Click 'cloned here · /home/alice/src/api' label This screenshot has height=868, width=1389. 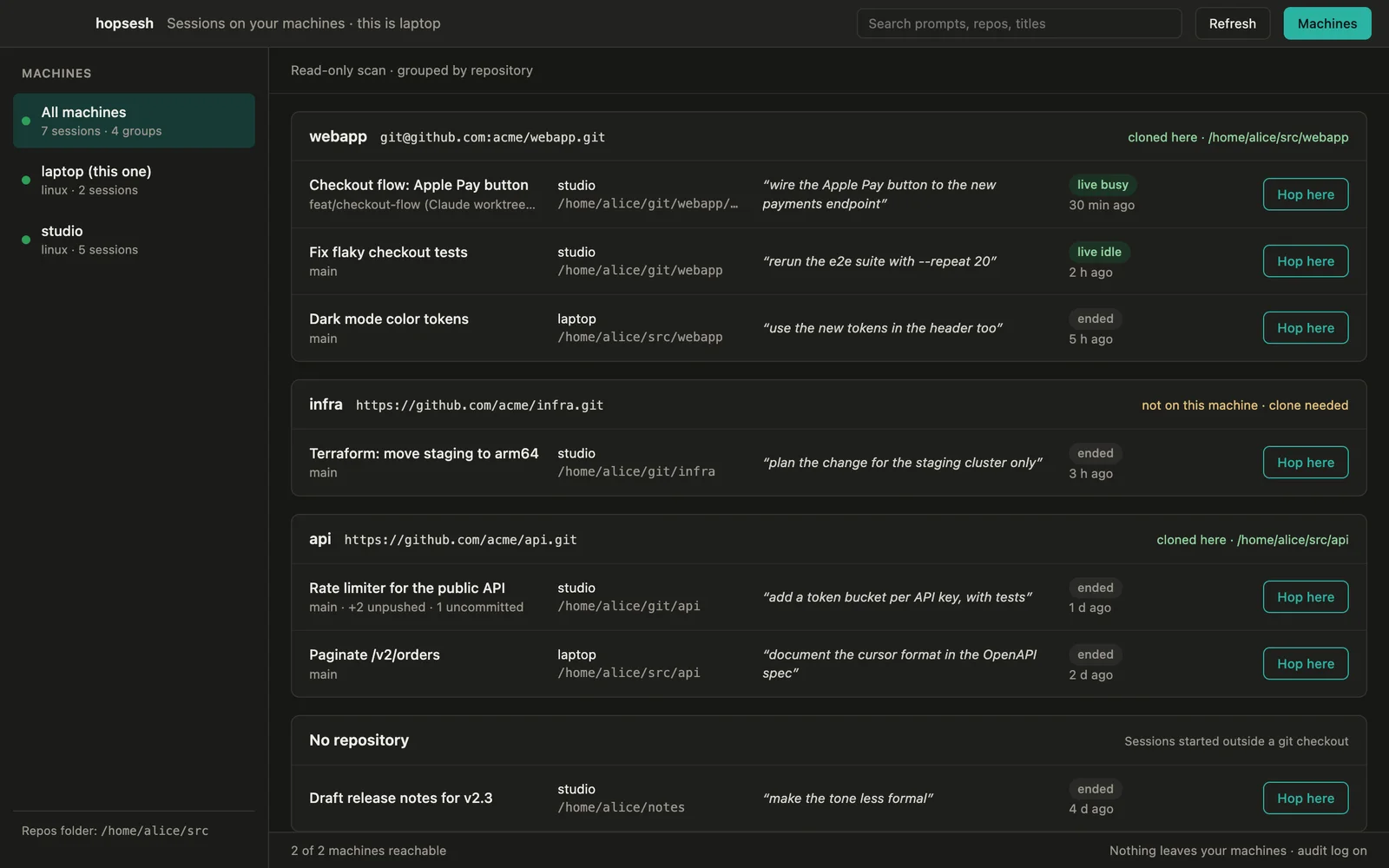(1252, 540)
